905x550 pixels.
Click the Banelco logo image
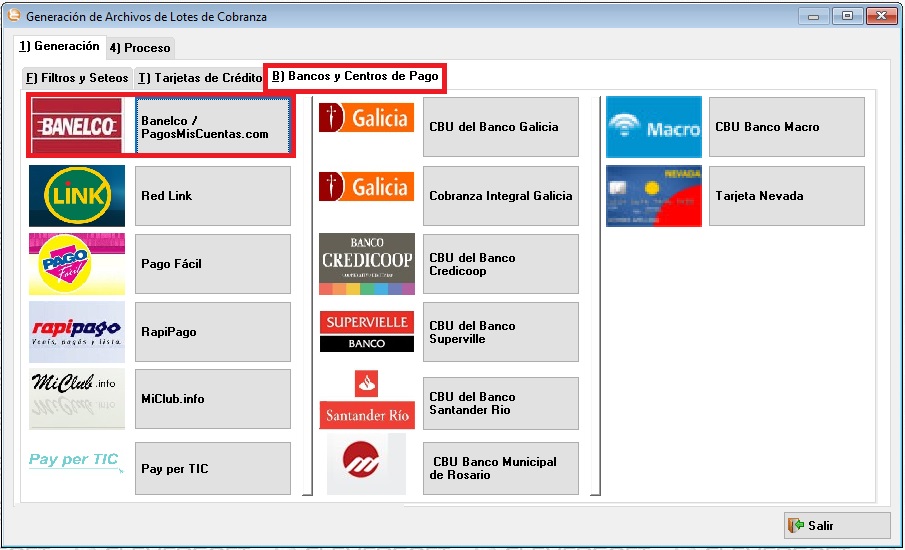point(78,126)
